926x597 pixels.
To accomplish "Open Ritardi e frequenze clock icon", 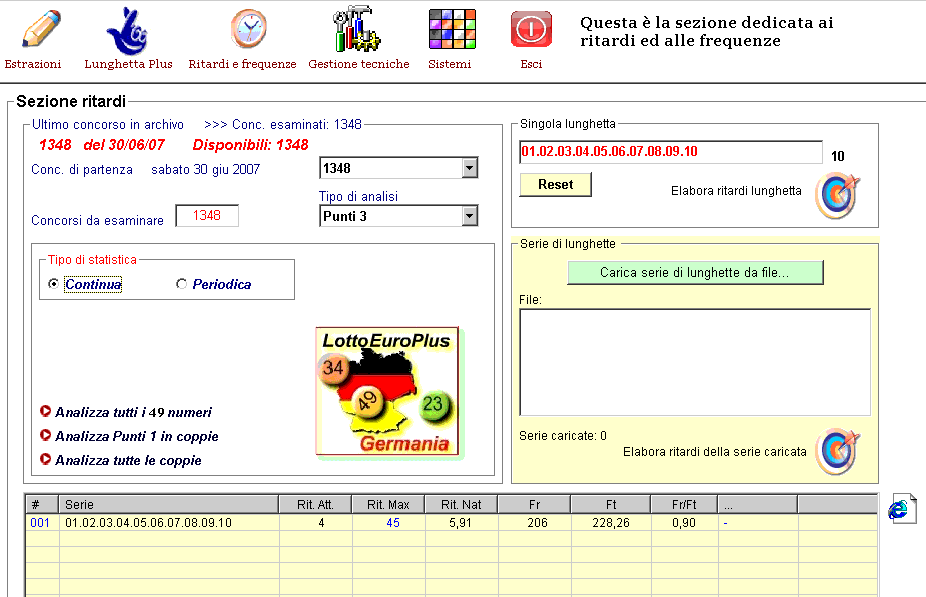I will tap(249, 28).
